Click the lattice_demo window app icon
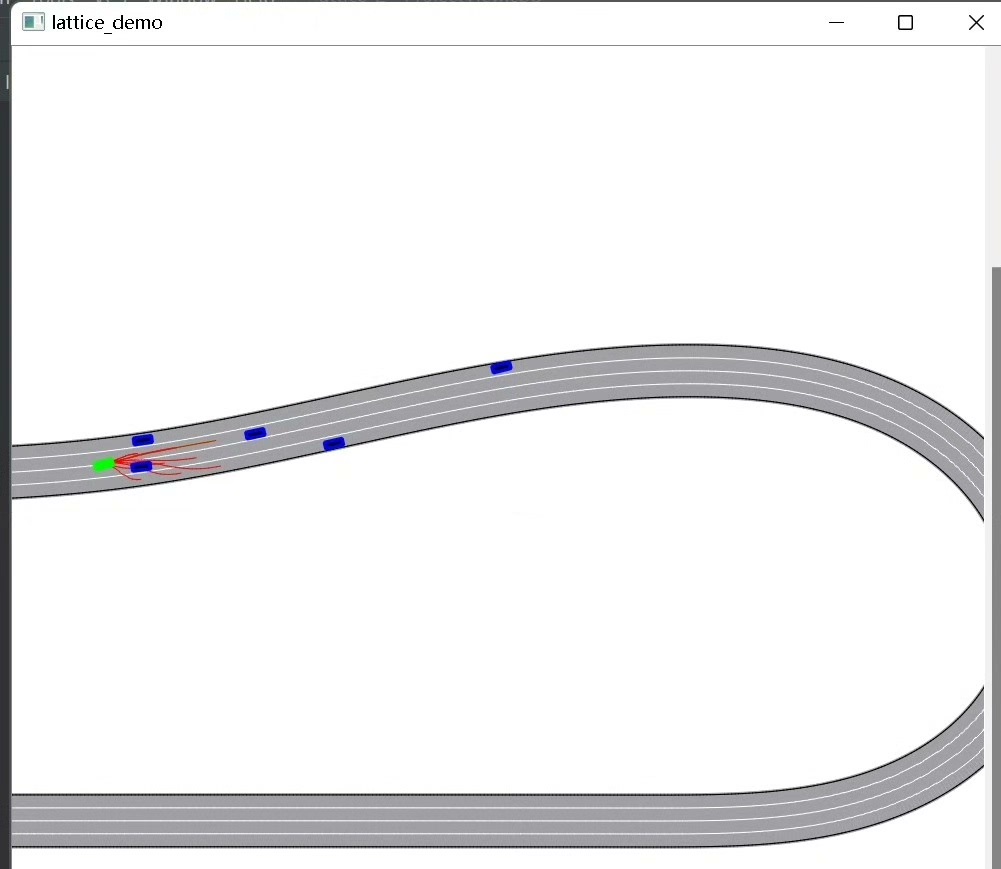The width and height of the screenshot is (1001, 869). (x=33, y=22)
